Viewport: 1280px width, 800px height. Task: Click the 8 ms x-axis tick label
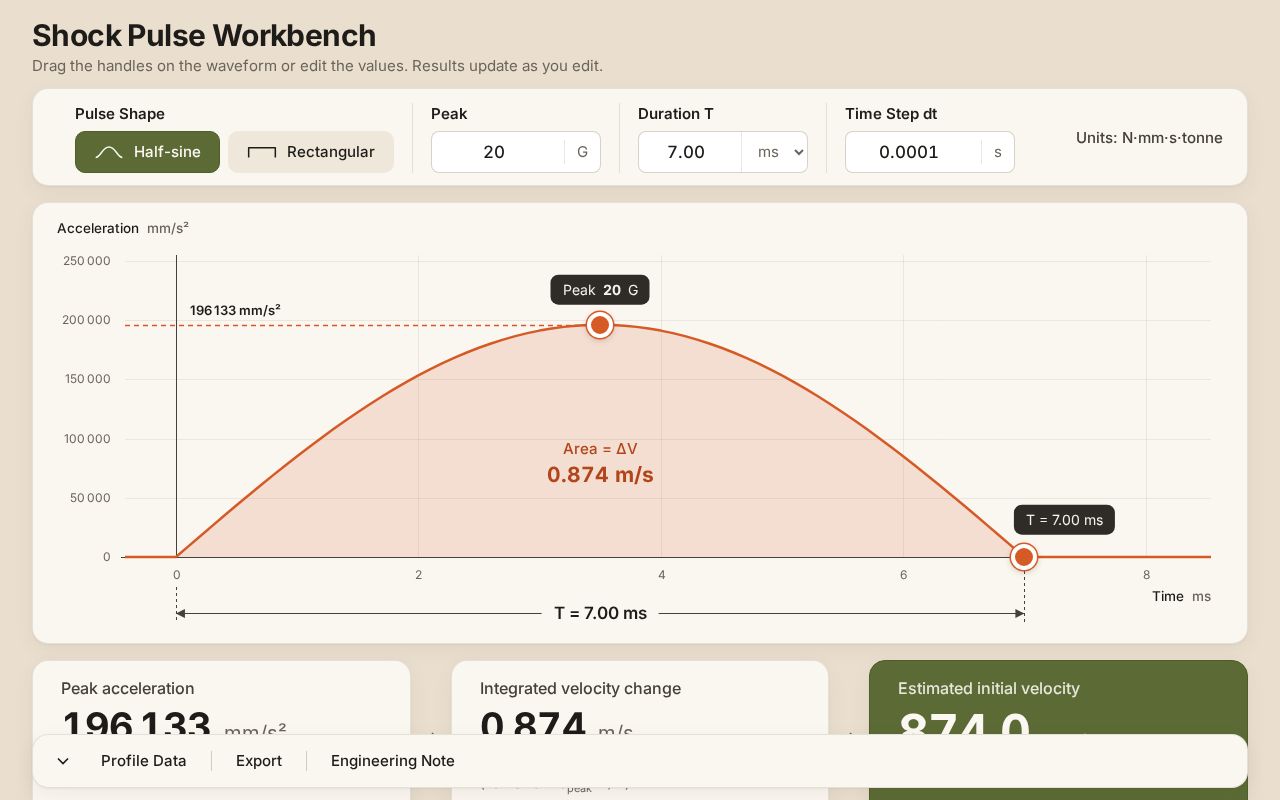(1146, 575)
